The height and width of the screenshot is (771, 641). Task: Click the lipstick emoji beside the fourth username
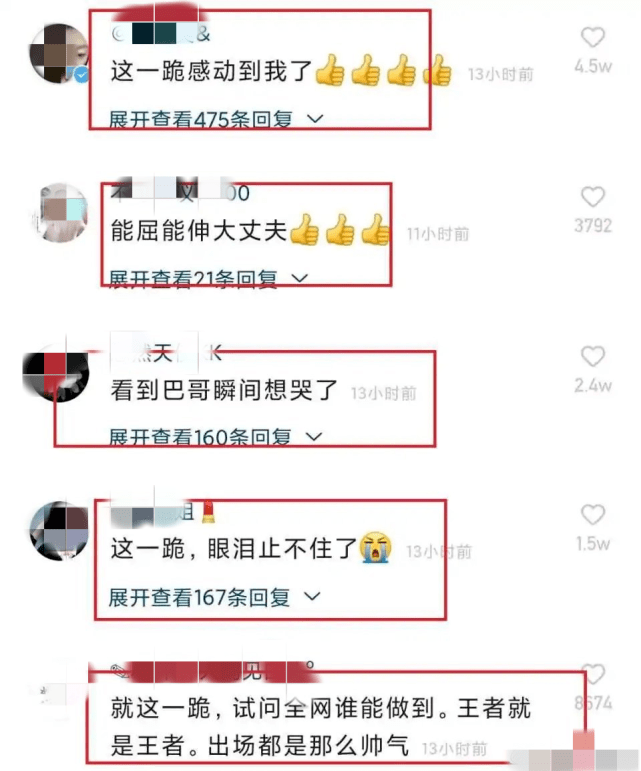(208, 512)
